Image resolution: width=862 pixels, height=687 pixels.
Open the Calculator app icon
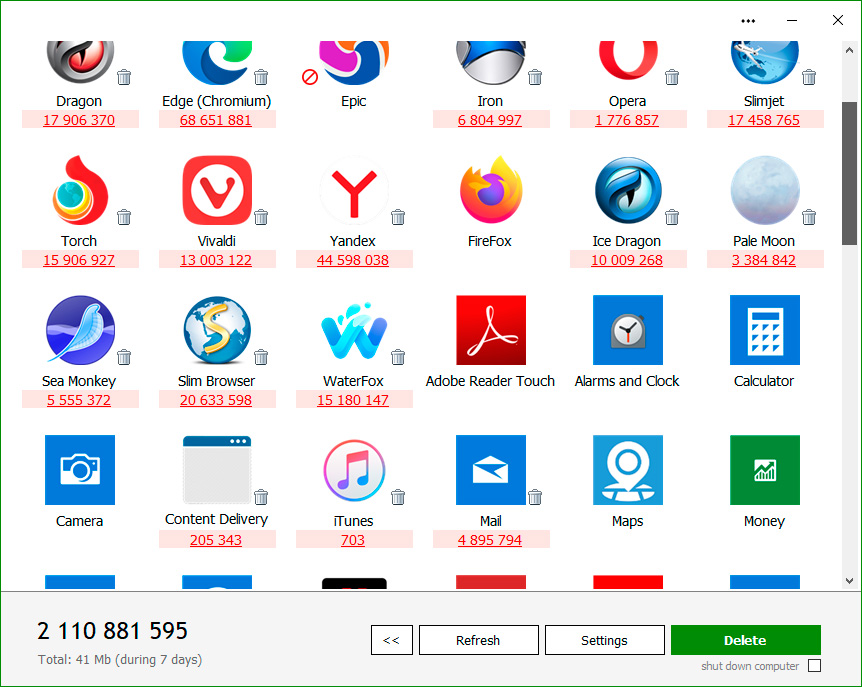coord(764,331)
